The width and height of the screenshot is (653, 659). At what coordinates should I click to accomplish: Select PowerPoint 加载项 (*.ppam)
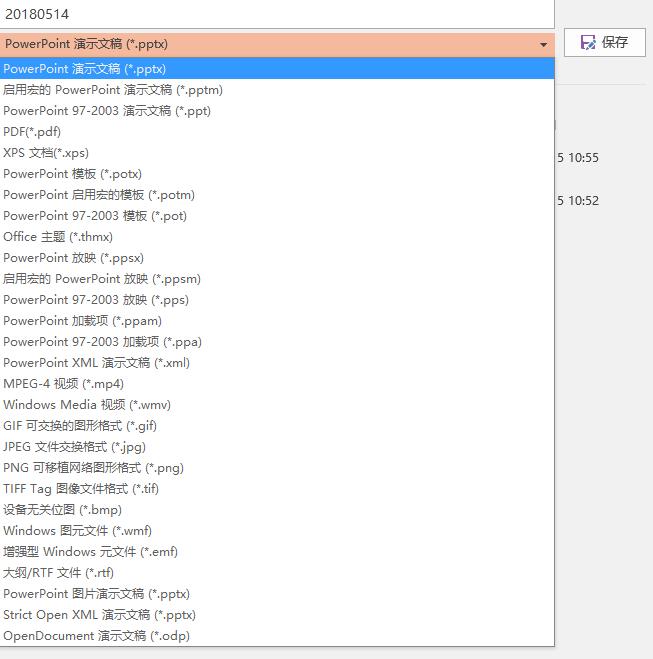277,321
